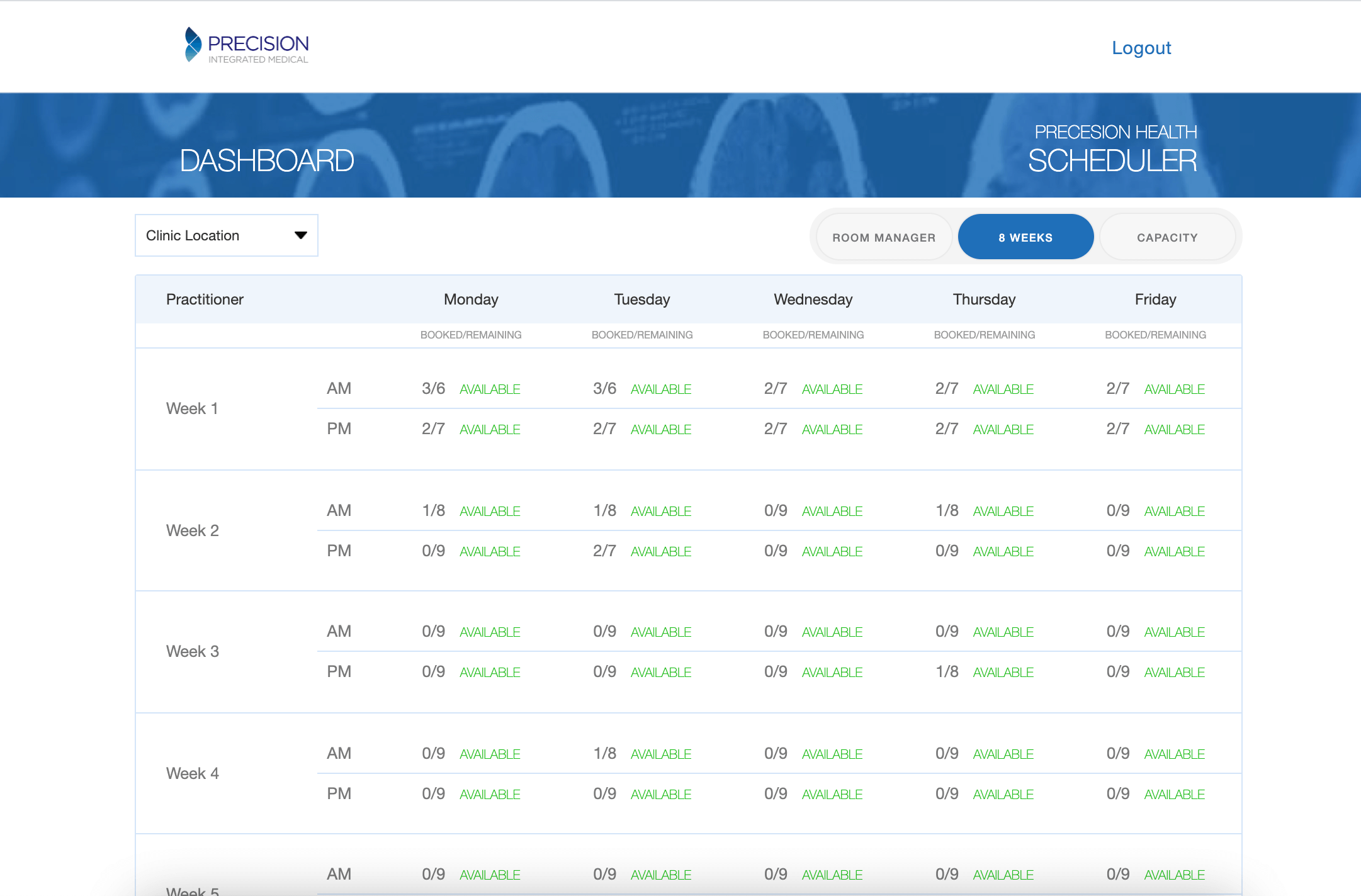Click Week 2 Tuesday PM 2/7 value

coord(605,551)
